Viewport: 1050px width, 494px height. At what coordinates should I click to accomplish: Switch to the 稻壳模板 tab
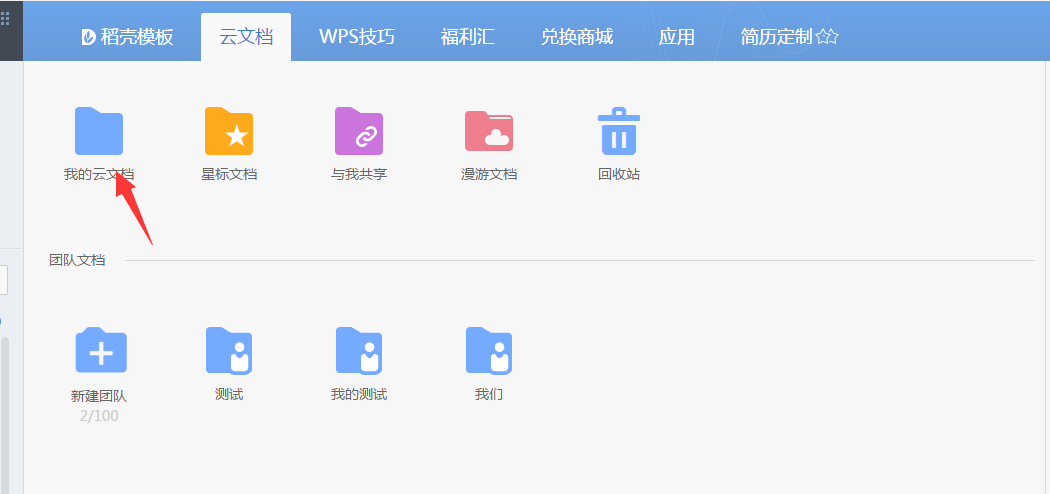[127, 37]
